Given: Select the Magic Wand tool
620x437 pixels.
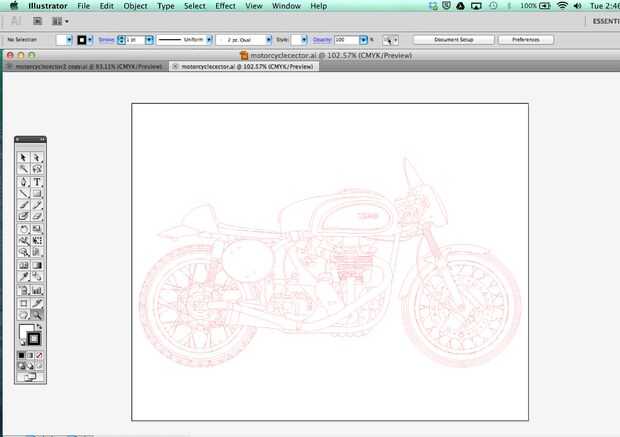Looking at the screenshot, I should (x=24, y=169).
